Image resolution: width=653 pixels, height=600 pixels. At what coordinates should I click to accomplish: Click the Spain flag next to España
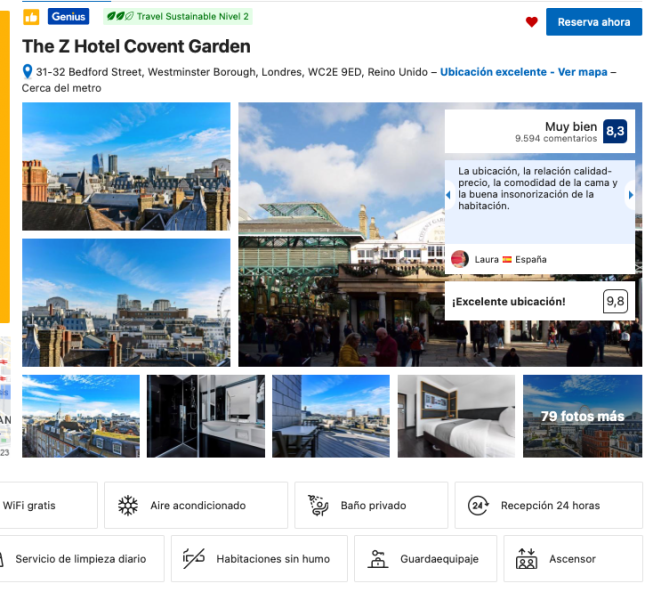[507, 259]
